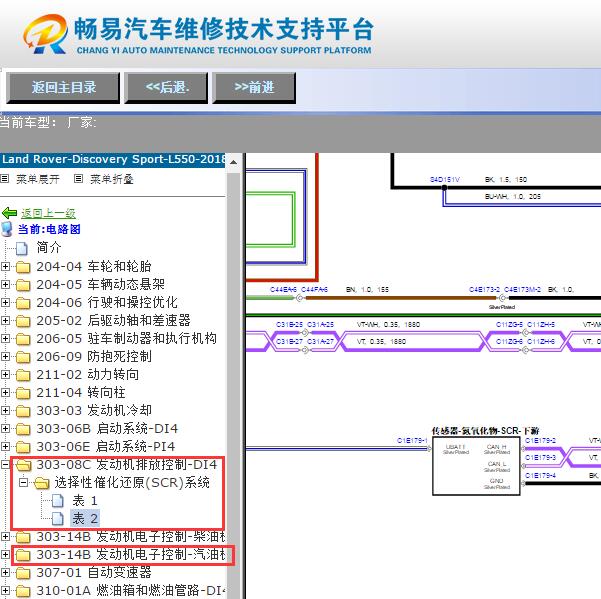Click the 菜单展开 list icon

click(5, 179)
